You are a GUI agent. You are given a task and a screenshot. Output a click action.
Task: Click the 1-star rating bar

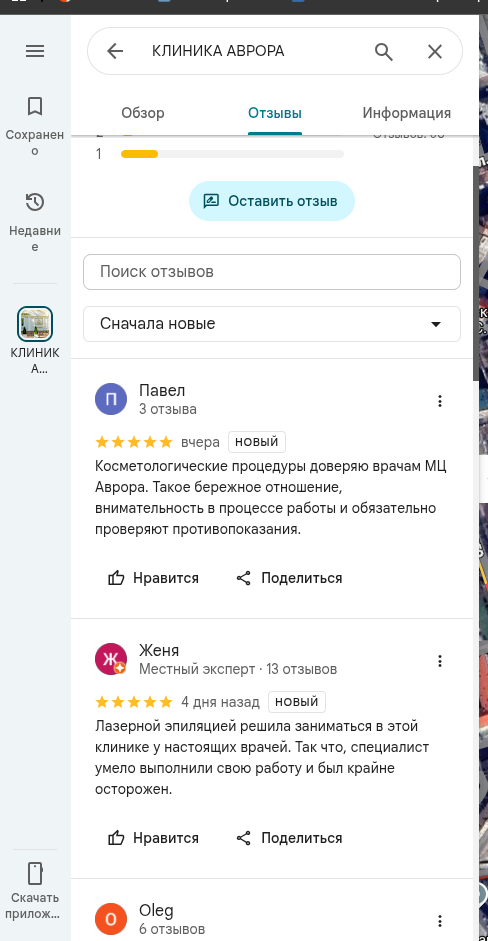tap(232, 154)
